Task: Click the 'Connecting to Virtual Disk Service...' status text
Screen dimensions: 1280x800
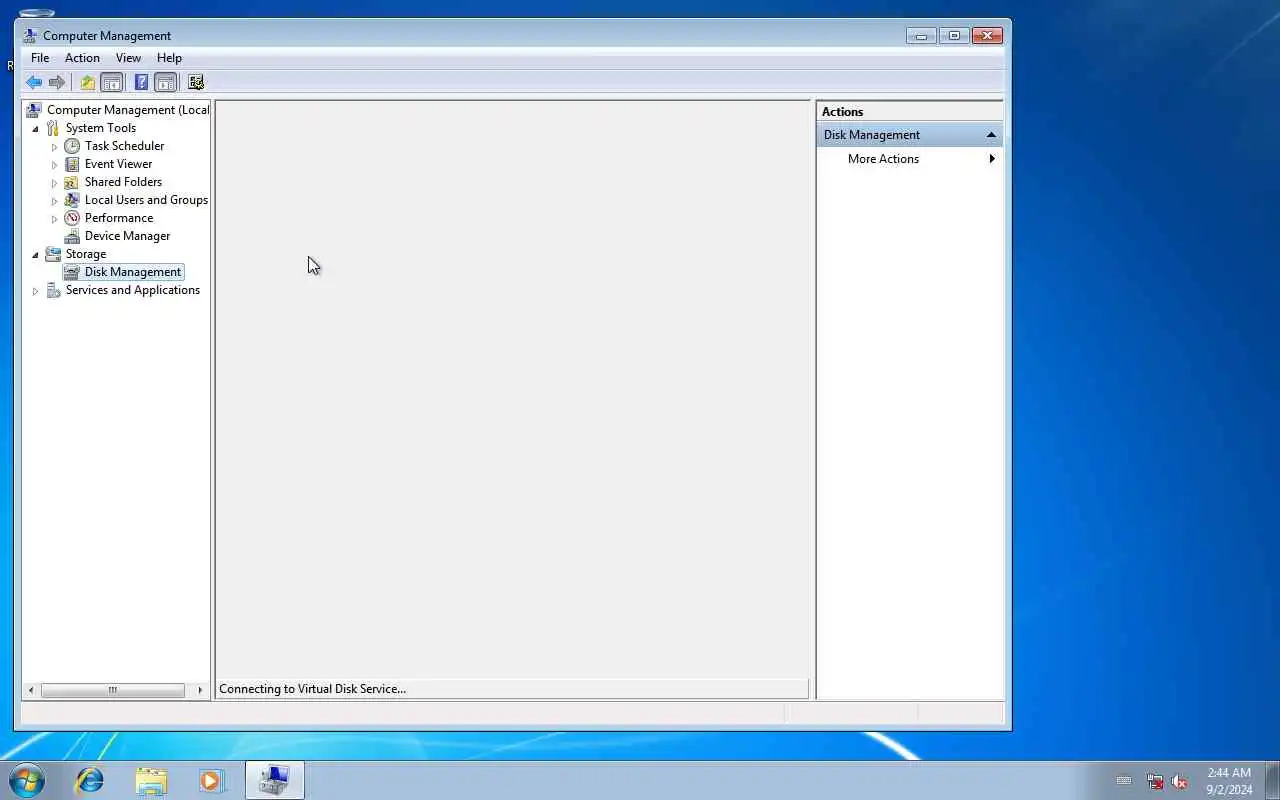Action: [x=312, y=689]
